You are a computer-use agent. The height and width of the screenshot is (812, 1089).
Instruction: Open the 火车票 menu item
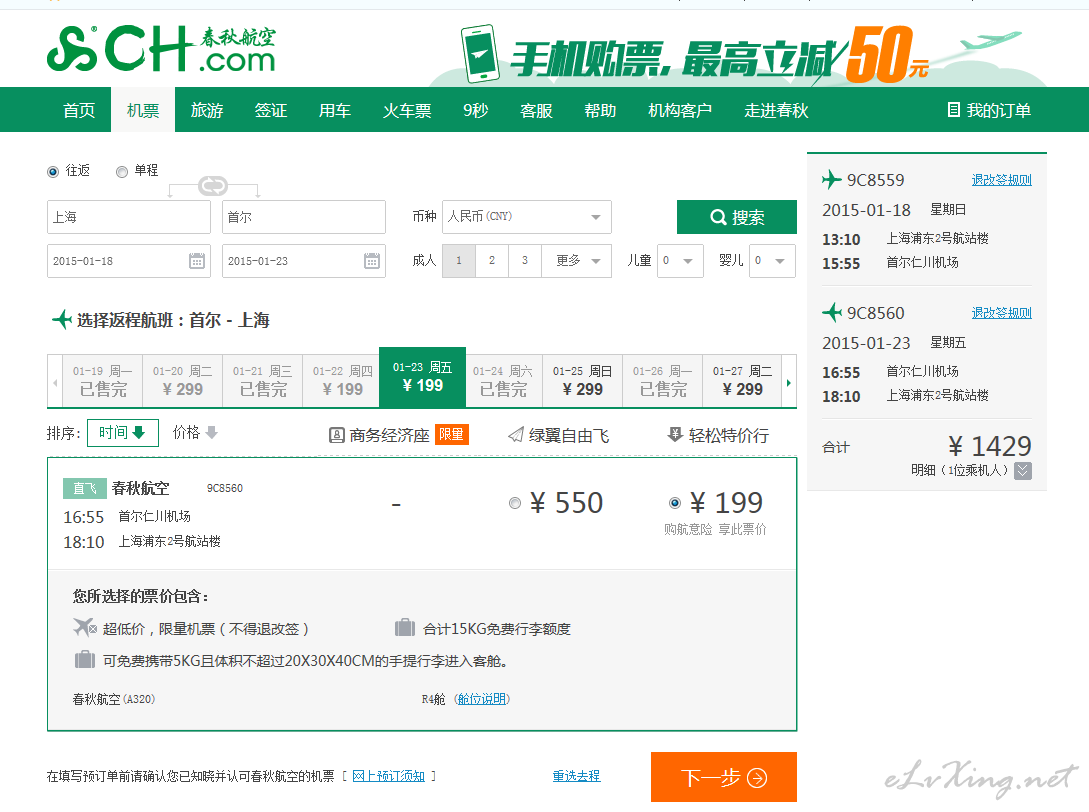point(406,110)
